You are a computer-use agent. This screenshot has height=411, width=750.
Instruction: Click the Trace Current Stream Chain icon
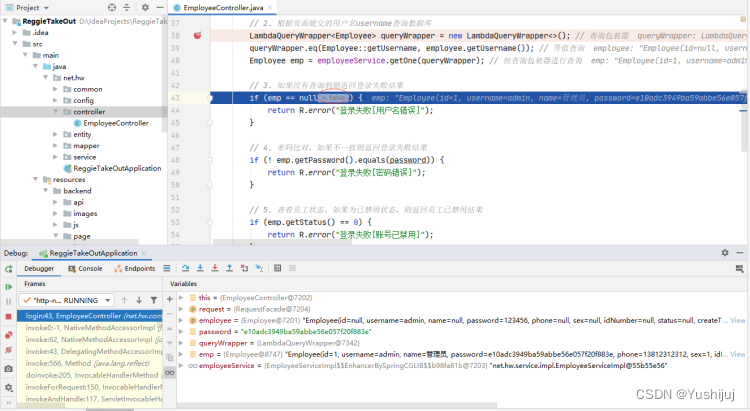coord(292,268)
